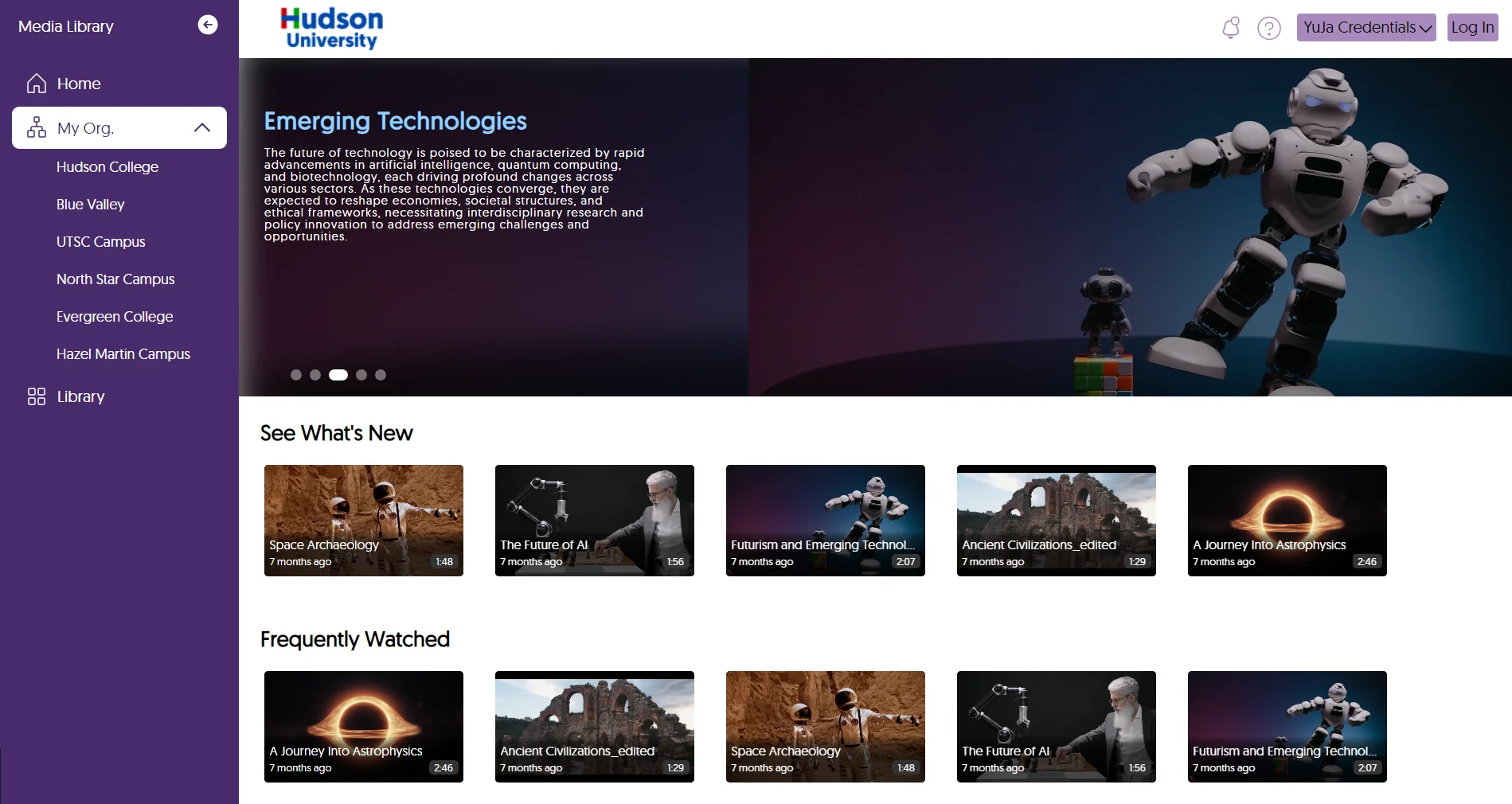Click the Media Library panel heading
Screen dimensions: 1512x804
click(x=66, y=26)
